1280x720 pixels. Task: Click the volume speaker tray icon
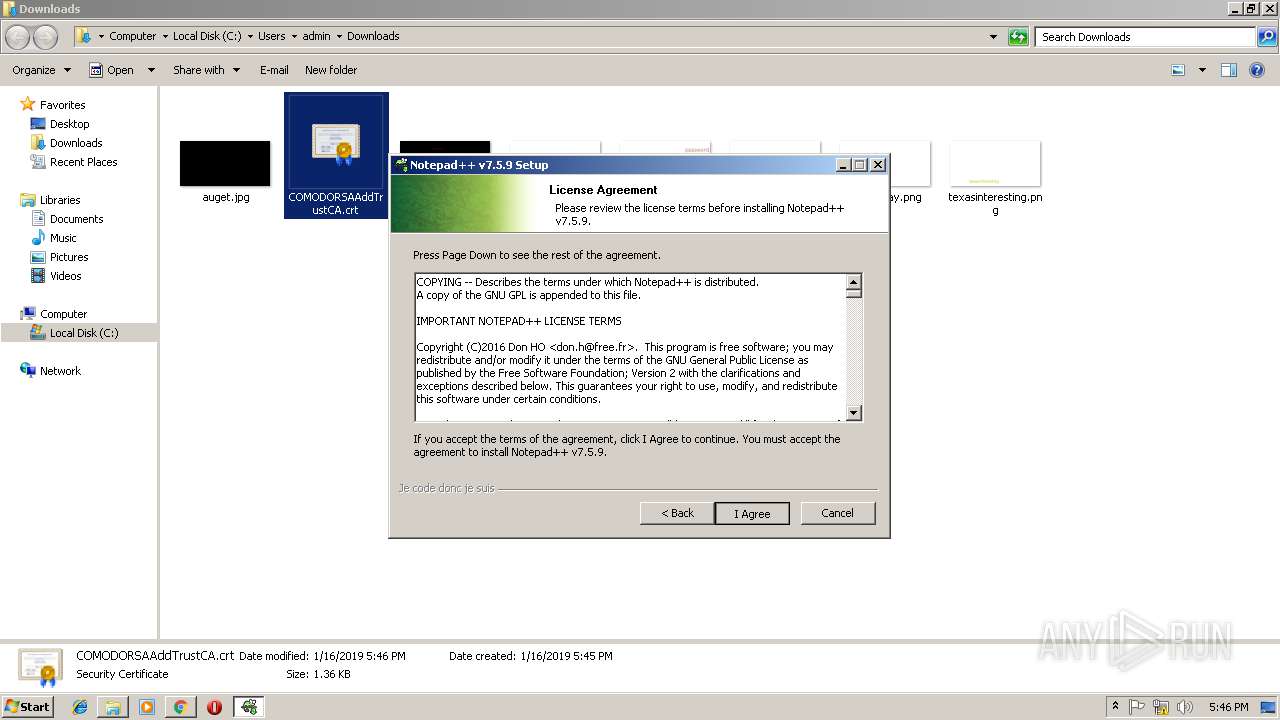coord(1184,707)
